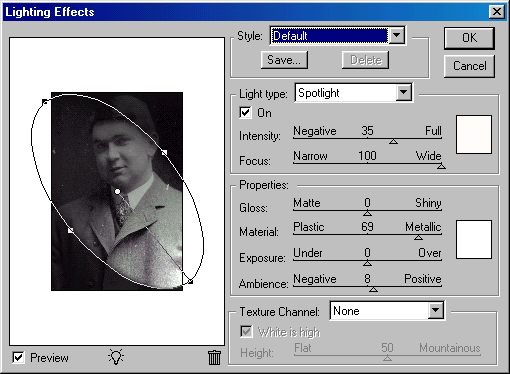Click the Exposure slider thumb
This screenshot has width=510, height=374.
click(367, 263)
